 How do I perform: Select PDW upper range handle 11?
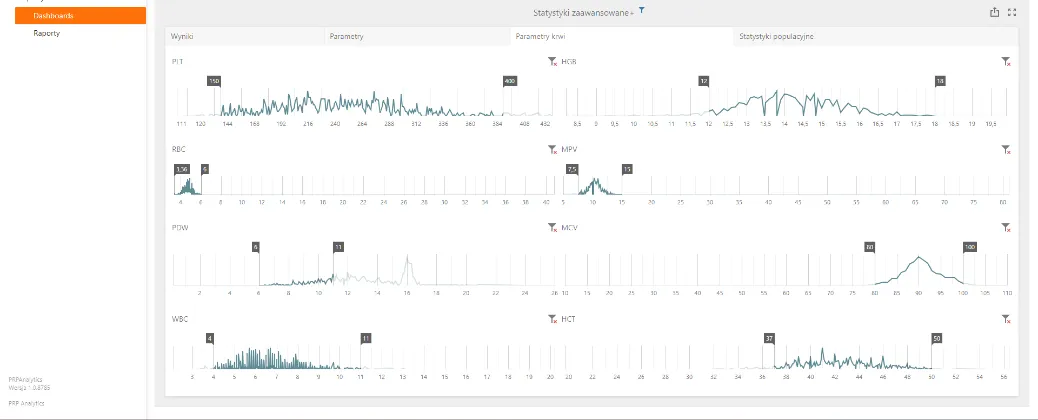click(x=338, y=247)
